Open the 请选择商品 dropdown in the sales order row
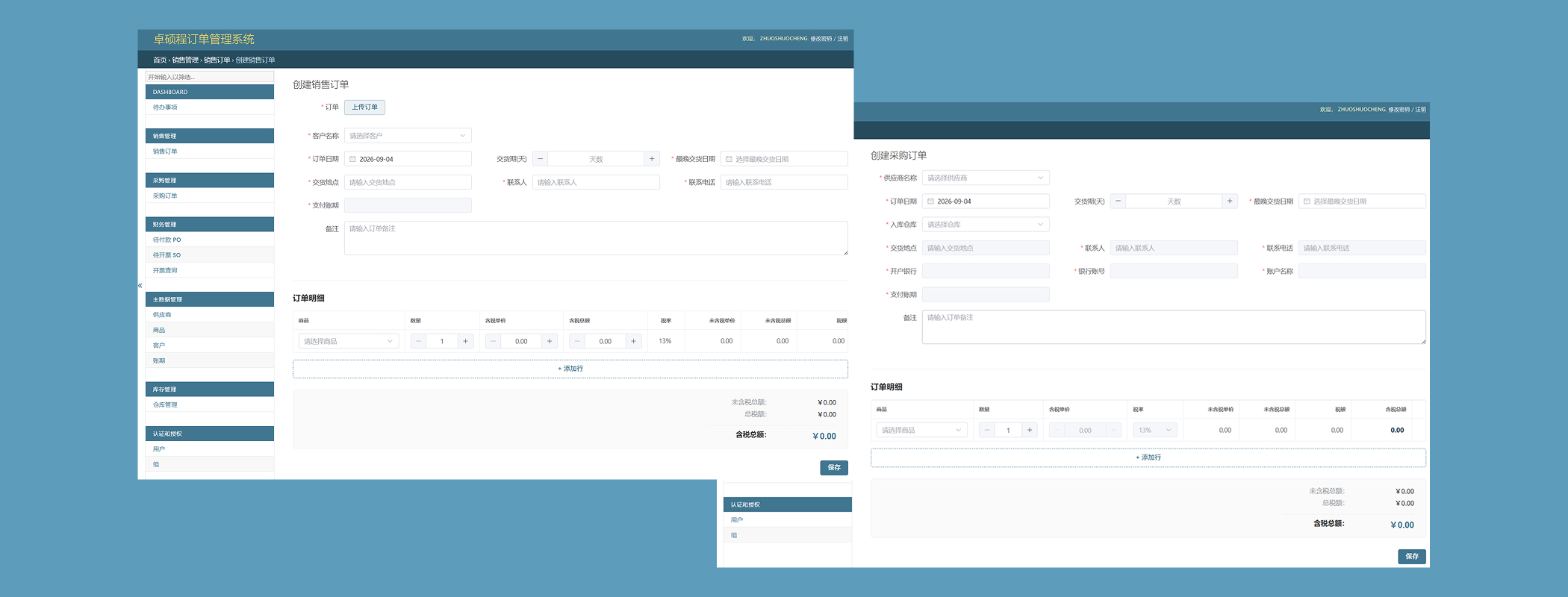Viewport: 1568px width, 597px height. 349,341
